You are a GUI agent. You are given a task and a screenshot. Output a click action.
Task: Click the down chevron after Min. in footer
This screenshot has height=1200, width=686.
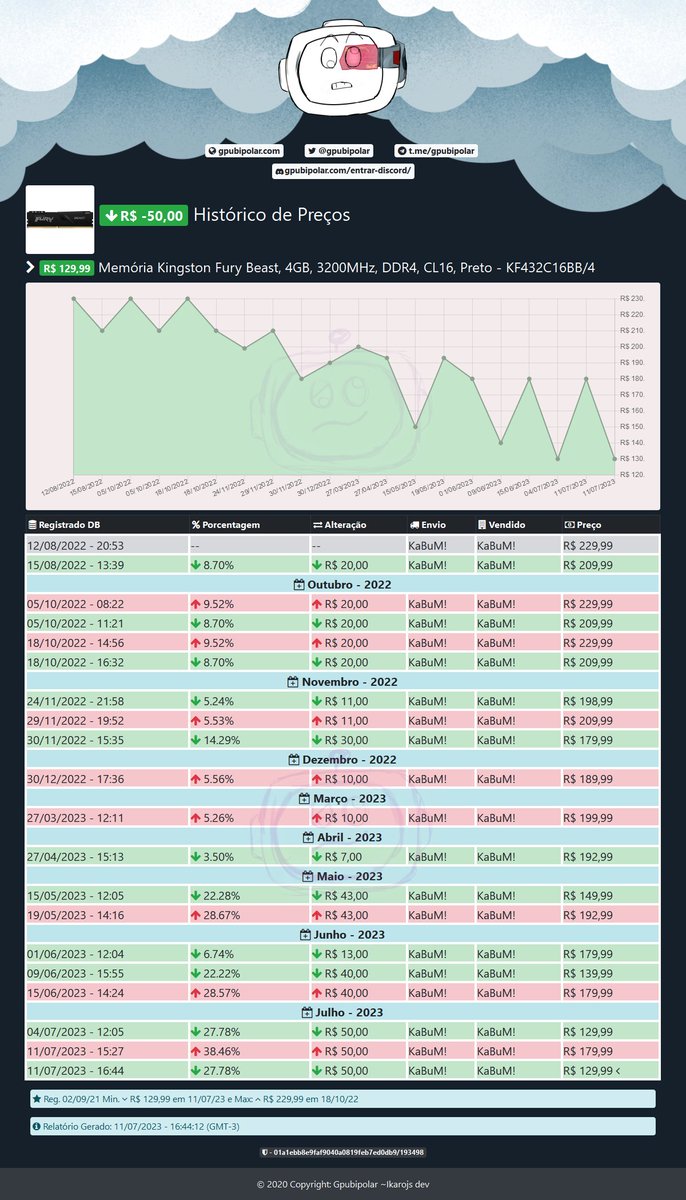click(x=124, y=1099)
